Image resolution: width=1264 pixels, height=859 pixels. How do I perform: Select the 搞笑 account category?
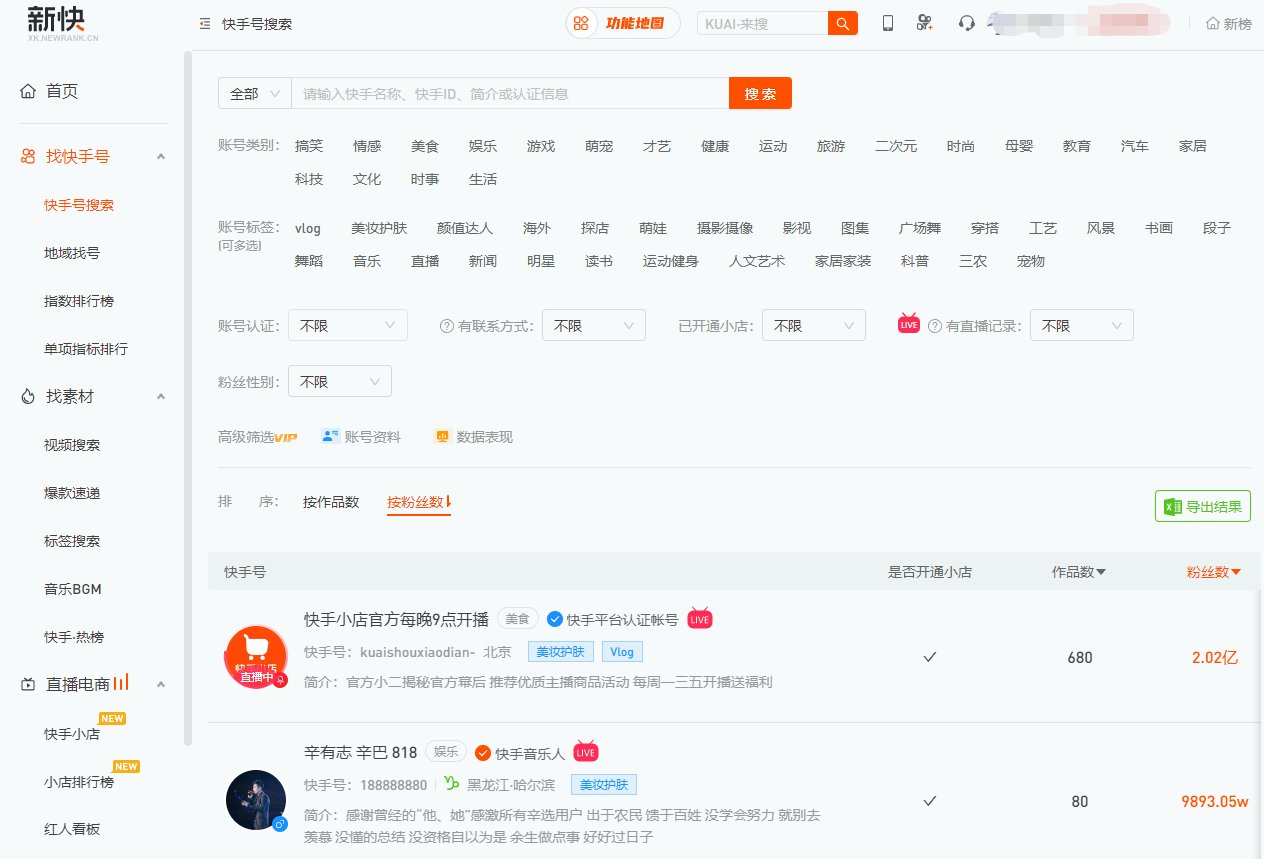[309, 146]
